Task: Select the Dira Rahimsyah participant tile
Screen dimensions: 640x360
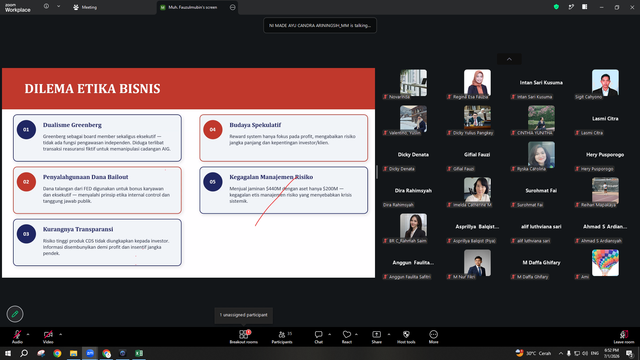Action: [413, 192]
